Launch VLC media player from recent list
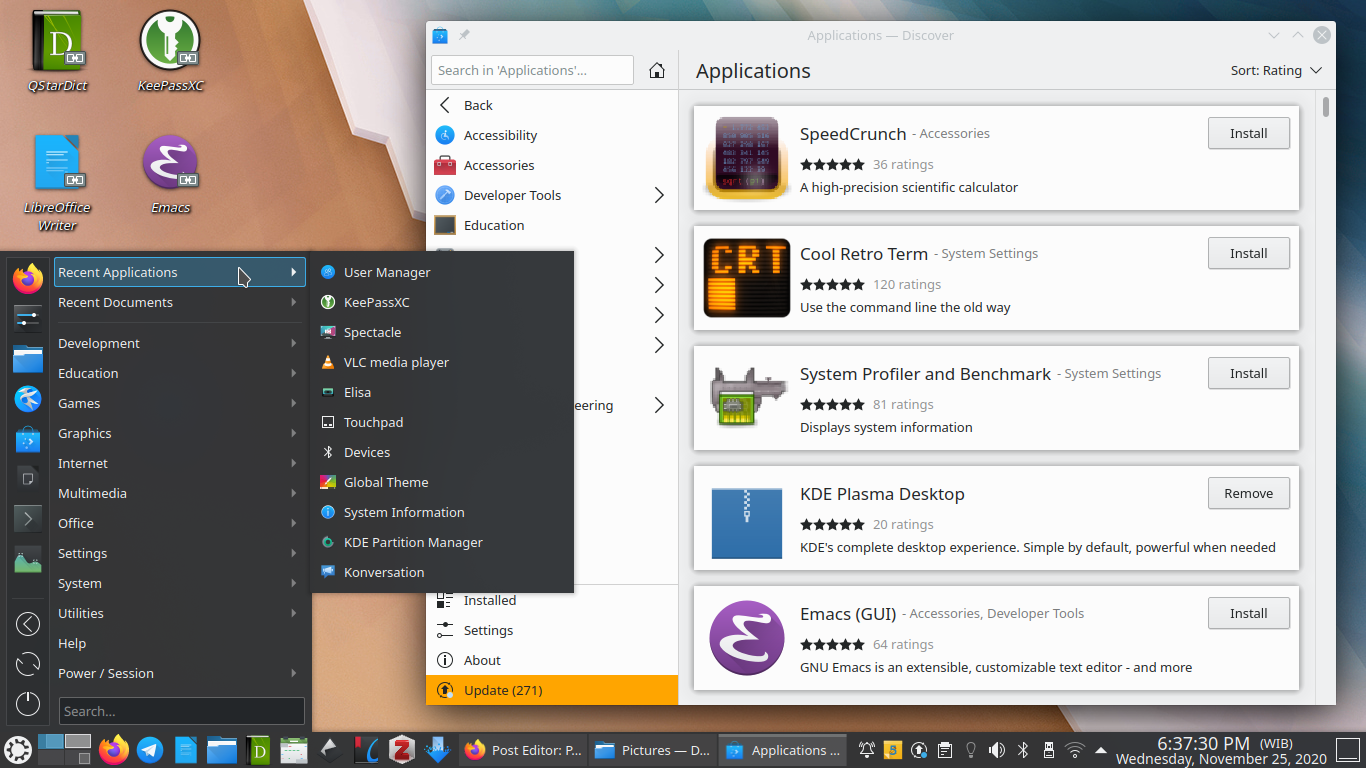 click(443, 362)
